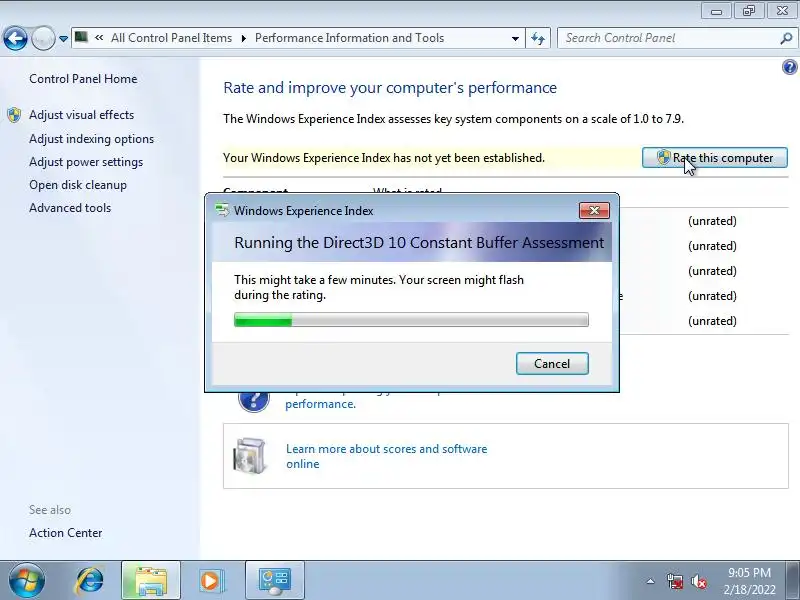Click the network status tray icon
The height and width of the screenshot is (600, 800).
(x=674, y=581)
